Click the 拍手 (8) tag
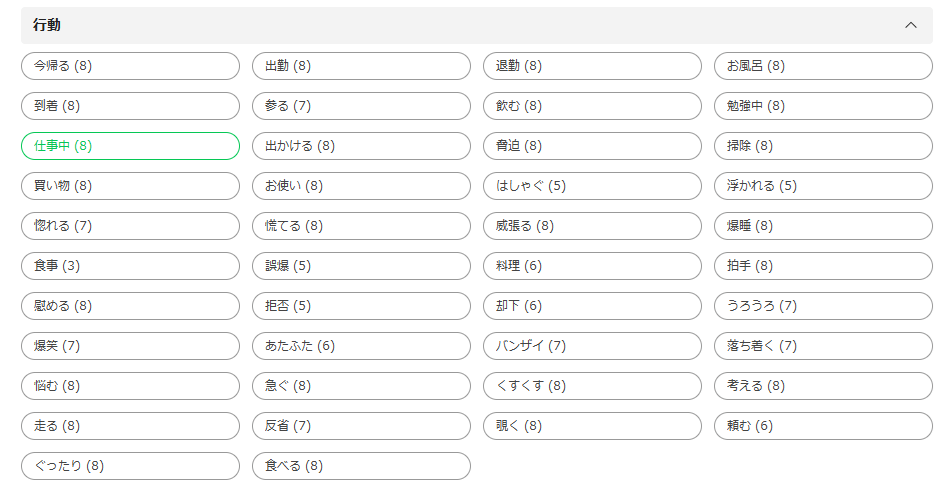 click(x=823, y=266)
